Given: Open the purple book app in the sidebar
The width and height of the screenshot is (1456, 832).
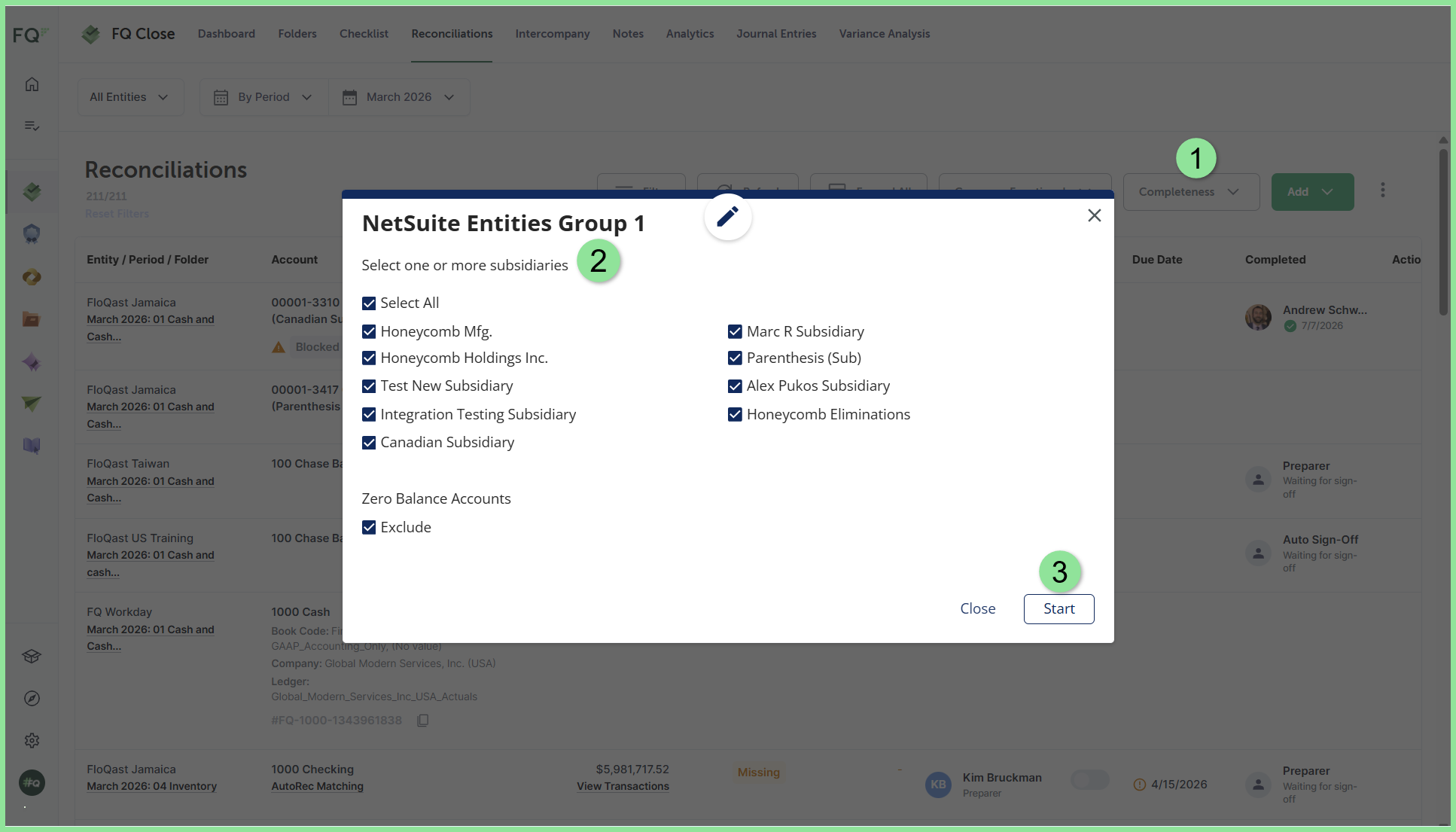Looking at the screenshot, I should (x=32, y=446).
